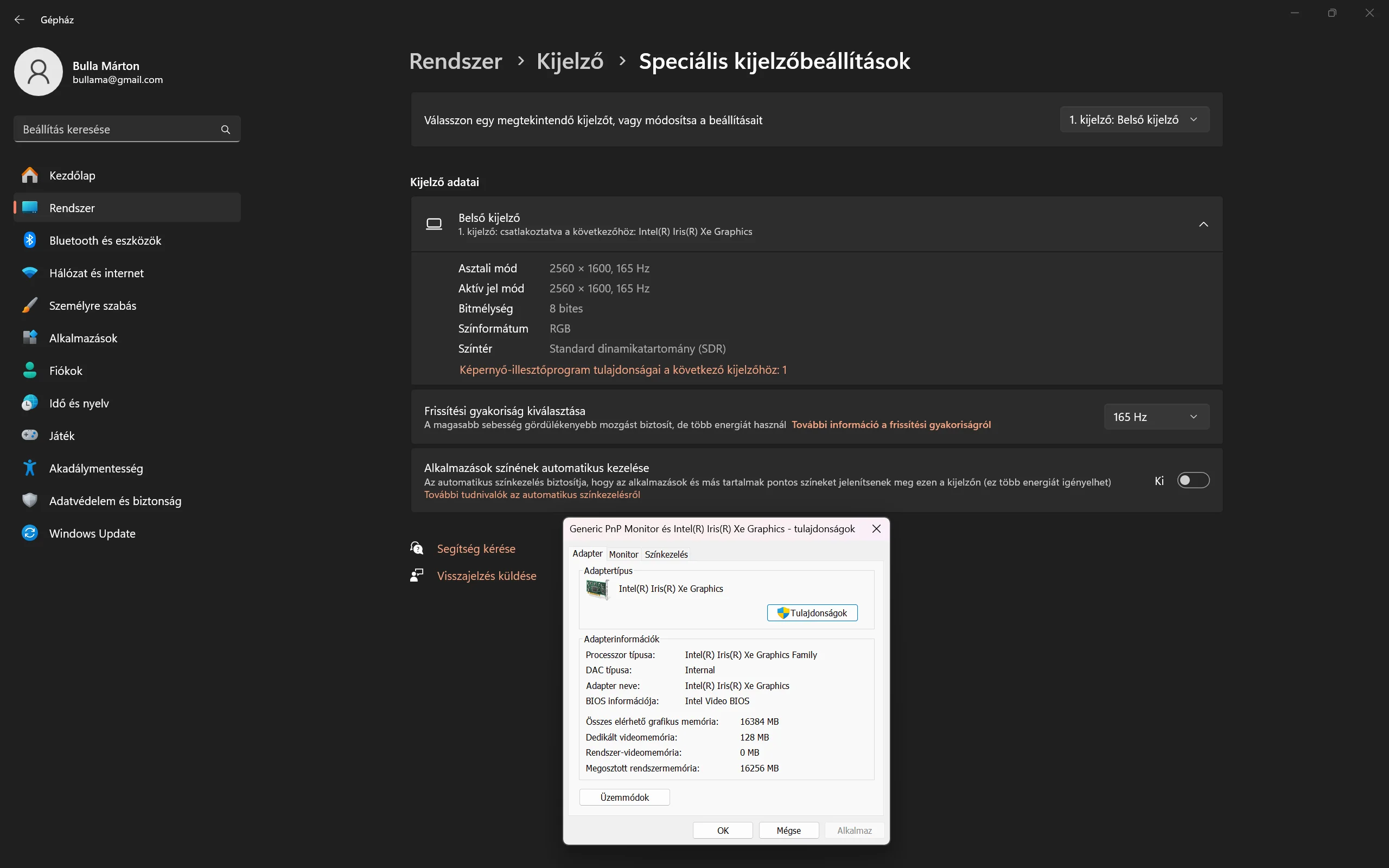Collapse the Belső kijelző section
The image size is (1389, 868).
(1203, 225)
